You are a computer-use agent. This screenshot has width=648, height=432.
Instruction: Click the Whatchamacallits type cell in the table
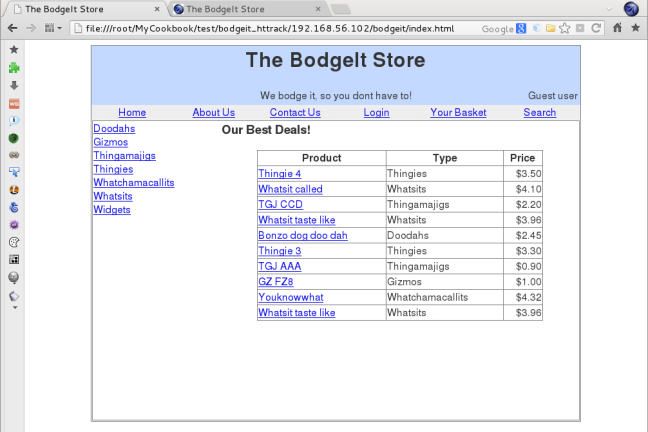tap(445, 297)
